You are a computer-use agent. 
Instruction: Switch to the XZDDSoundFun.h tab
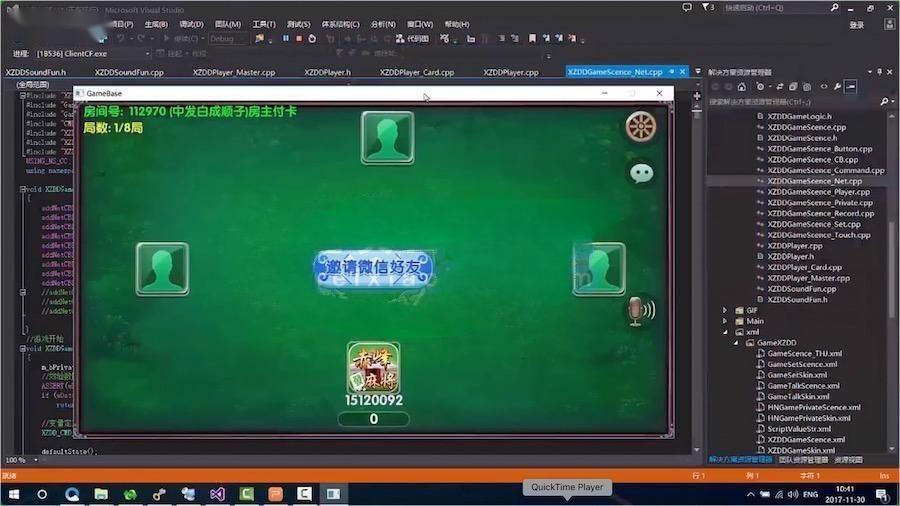(x=36, y=72)
